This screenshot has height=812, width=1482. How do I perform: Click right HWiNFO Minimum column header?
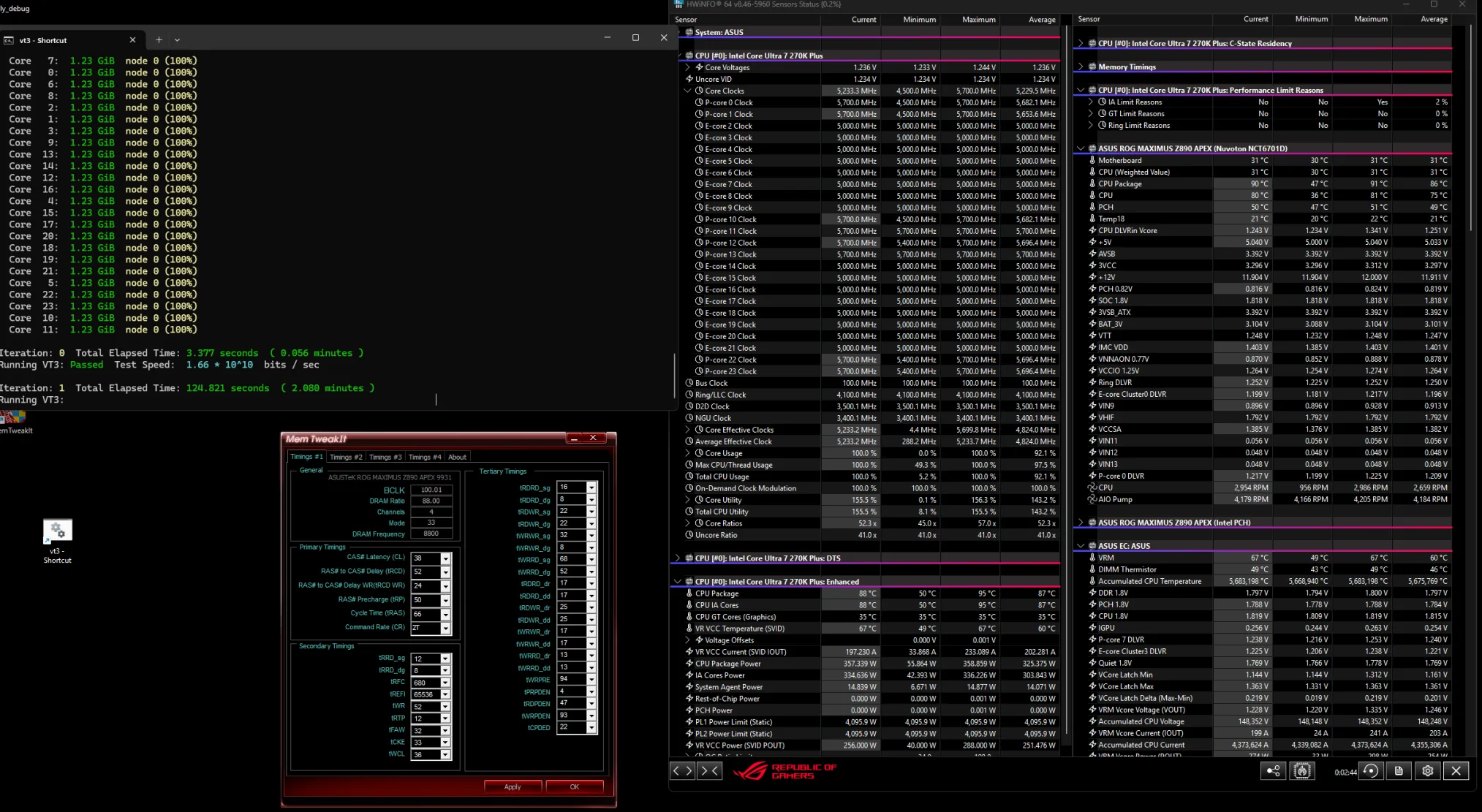click(x=1312, y=19)
